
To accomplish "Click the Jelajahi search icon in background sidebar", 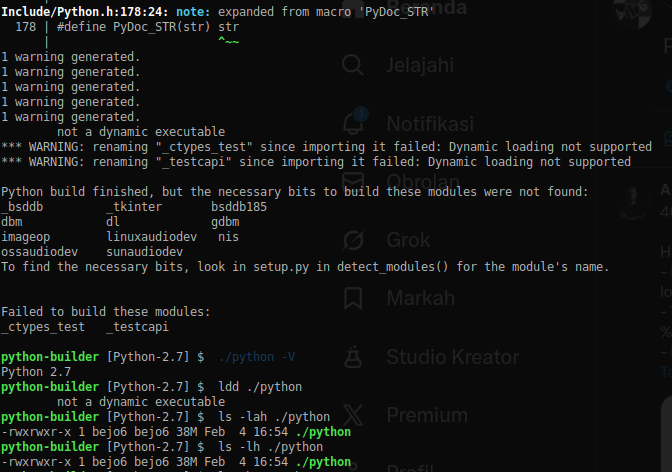I will click(x=353, y=65).
